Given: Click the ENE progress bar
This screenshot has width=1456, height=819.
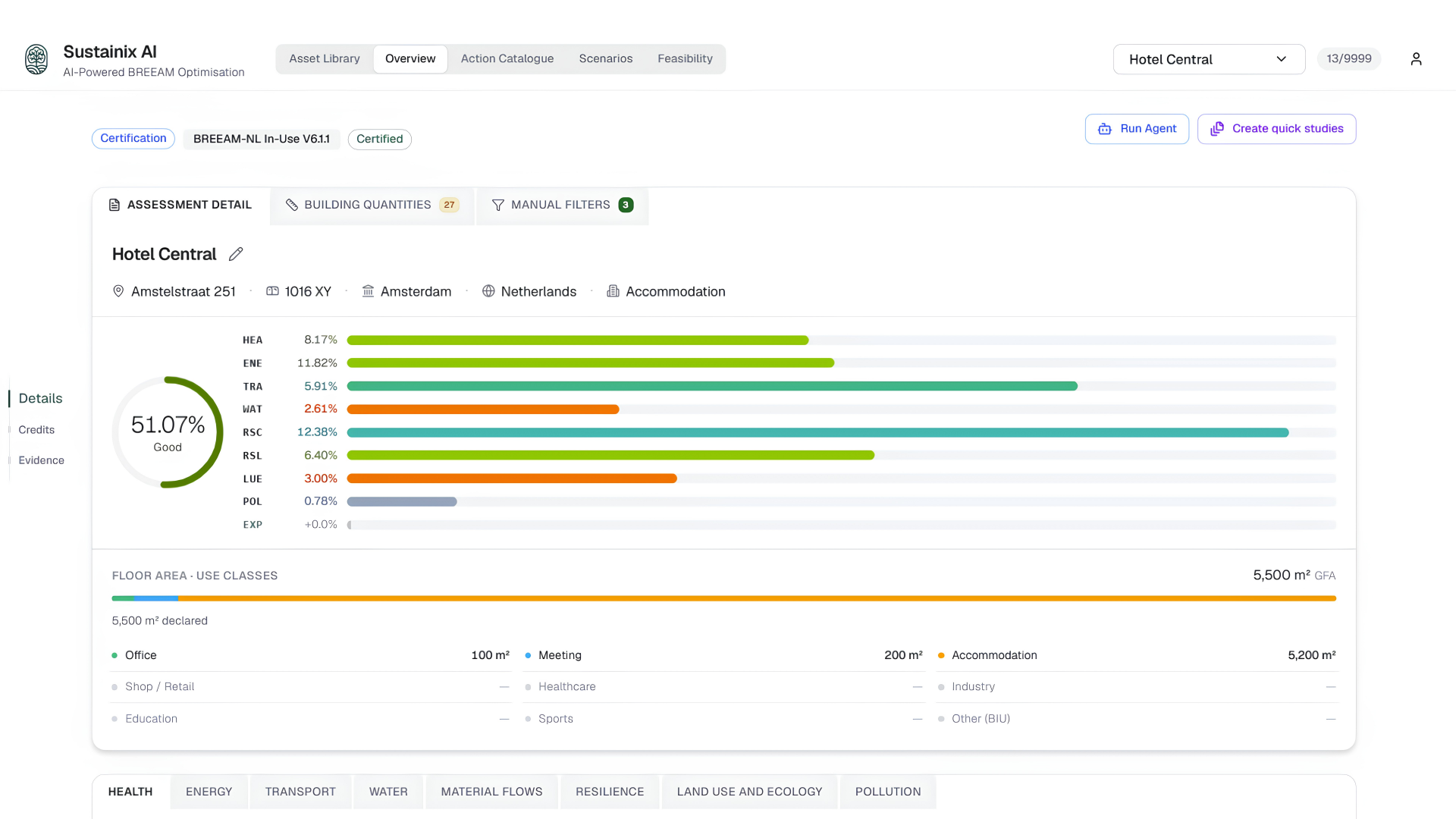Looking at the screenshot, I should click(841, 363).
